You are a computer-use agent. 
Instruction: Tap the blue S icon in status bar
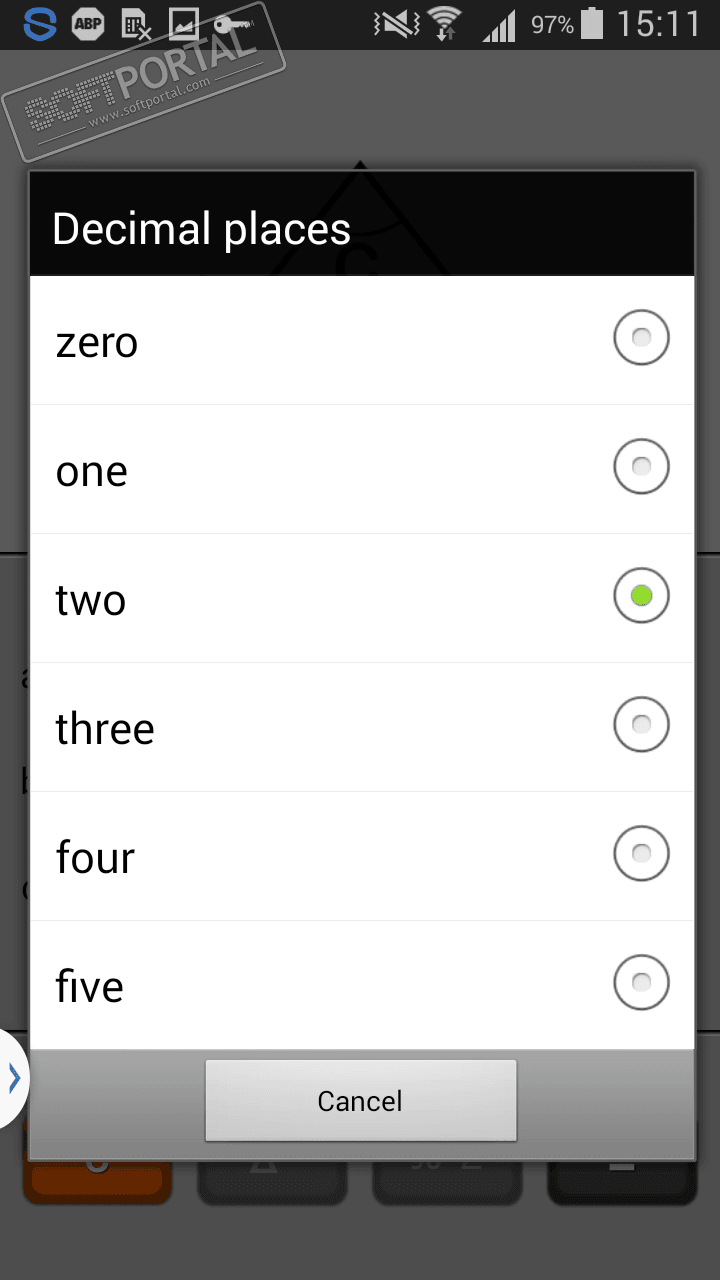click(40, 24)
